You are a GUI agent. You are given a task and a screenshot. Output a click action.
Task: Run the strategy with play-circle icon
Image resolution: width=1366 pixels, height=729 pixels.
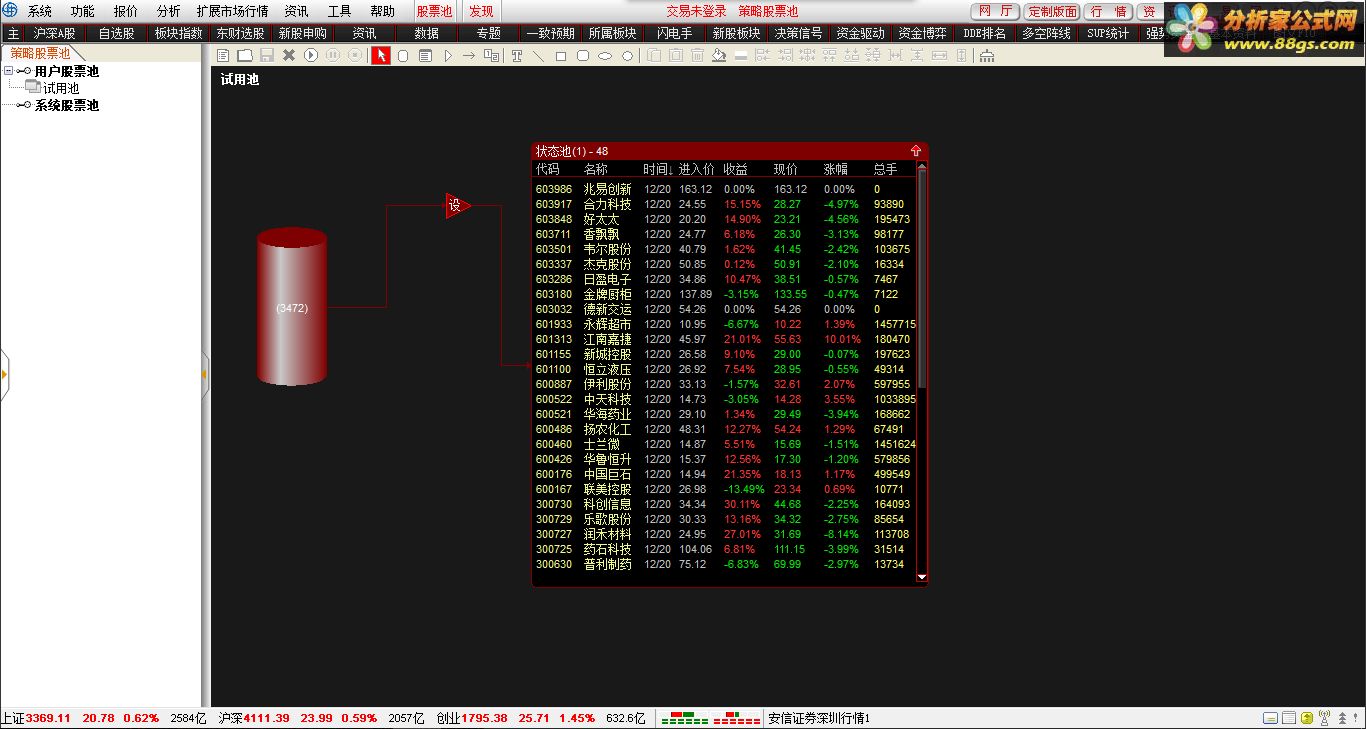click(311, 56)
